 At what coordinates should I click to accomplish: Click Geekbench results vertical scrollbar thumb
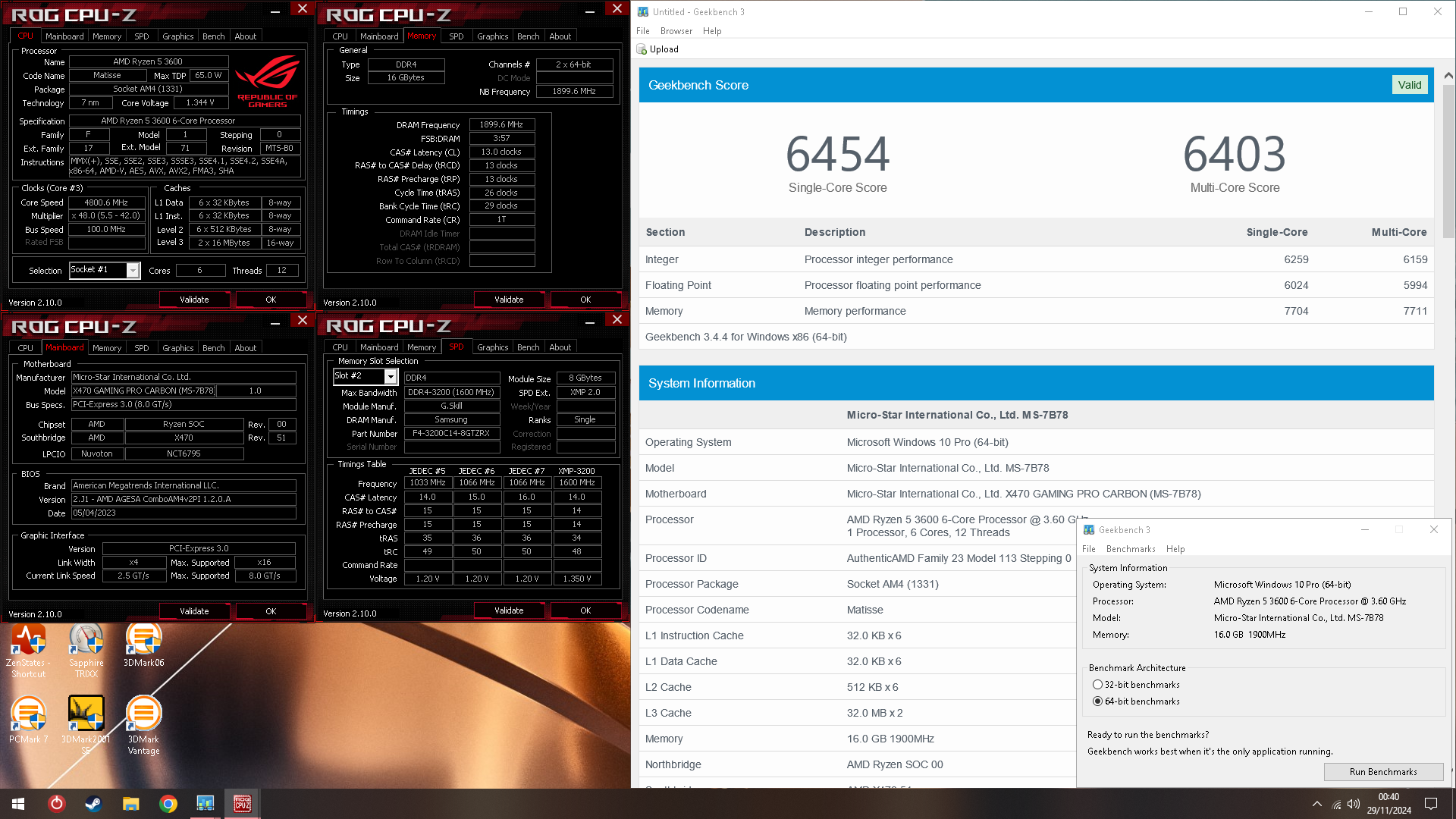click(x=1448, y=161)
